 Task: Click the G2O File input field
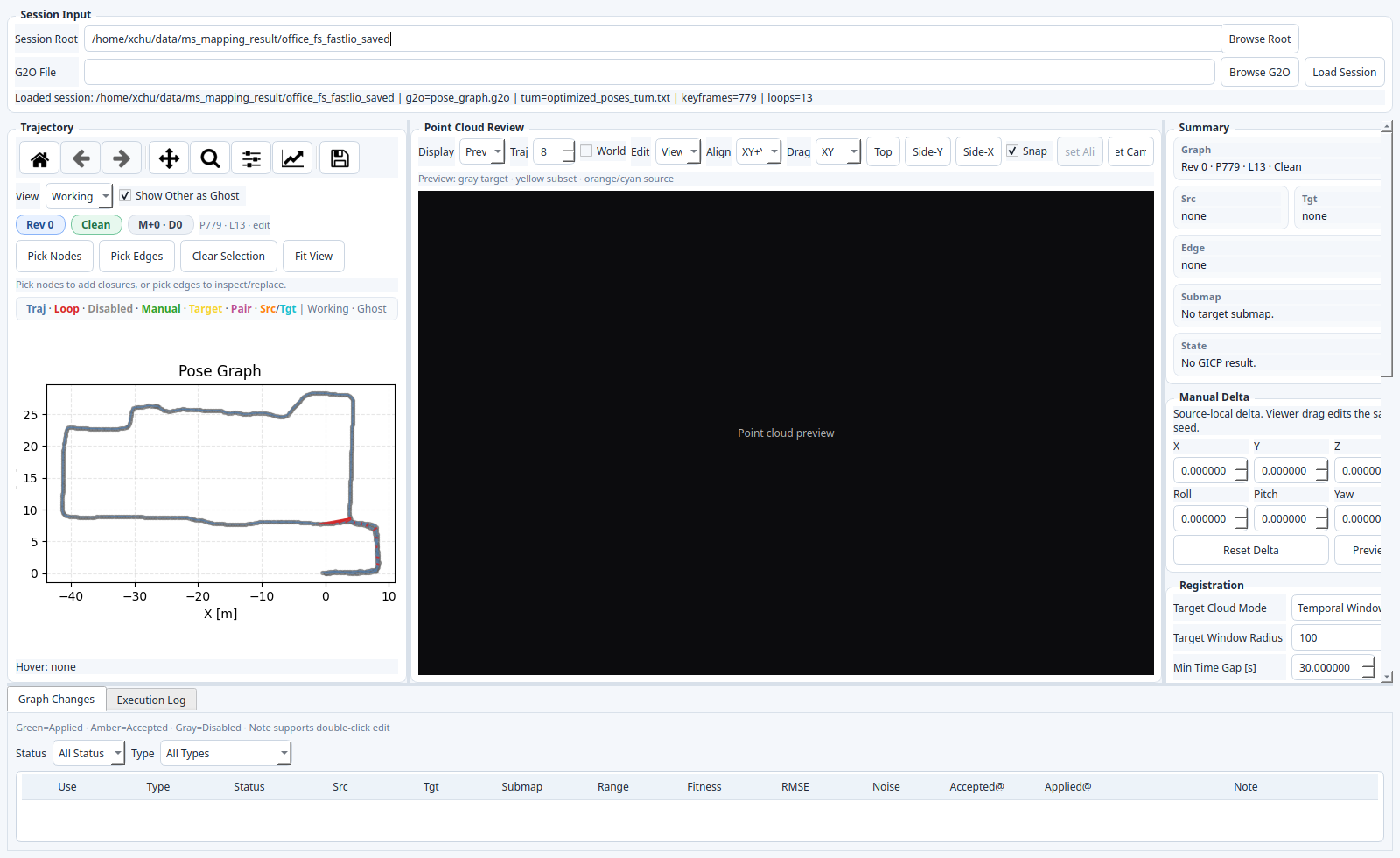coord(649,73)
